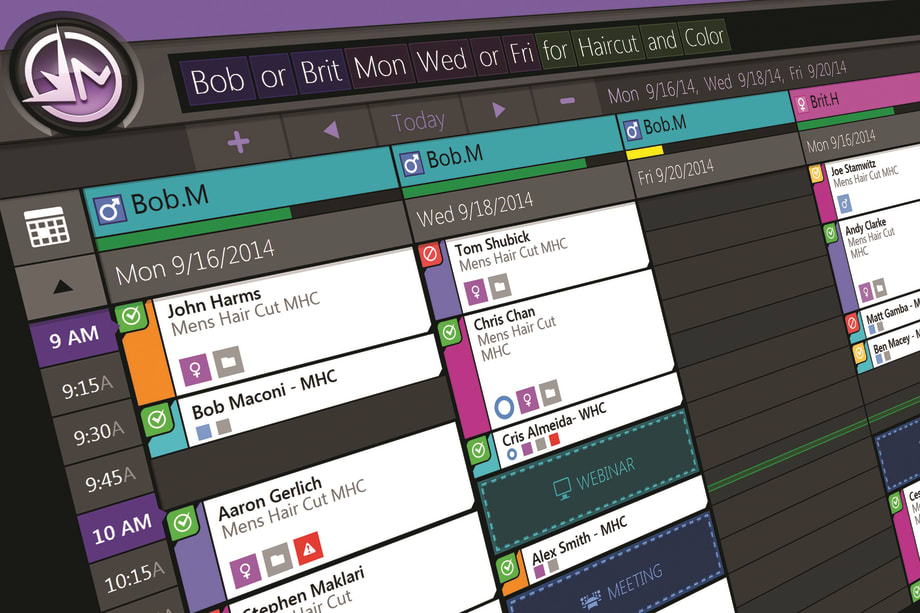Image resolution: width=920 pixels, height=613 pixels.
Task: Click Aaron Gerlich purple female icon
Action: coord(245,569)
